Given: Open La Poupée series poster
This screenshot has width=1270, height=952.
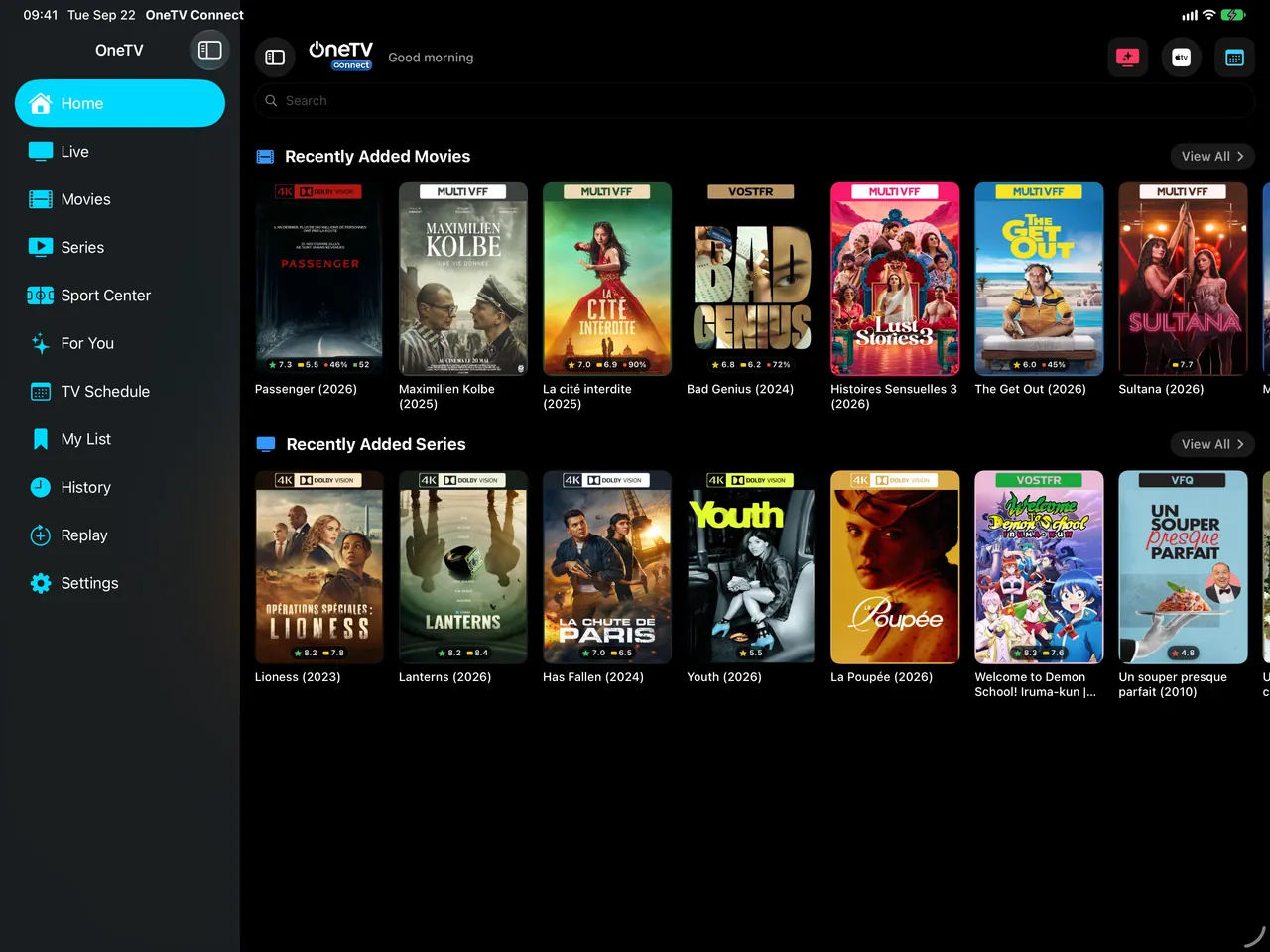Looking at the screenshot, I should point(895,567).
